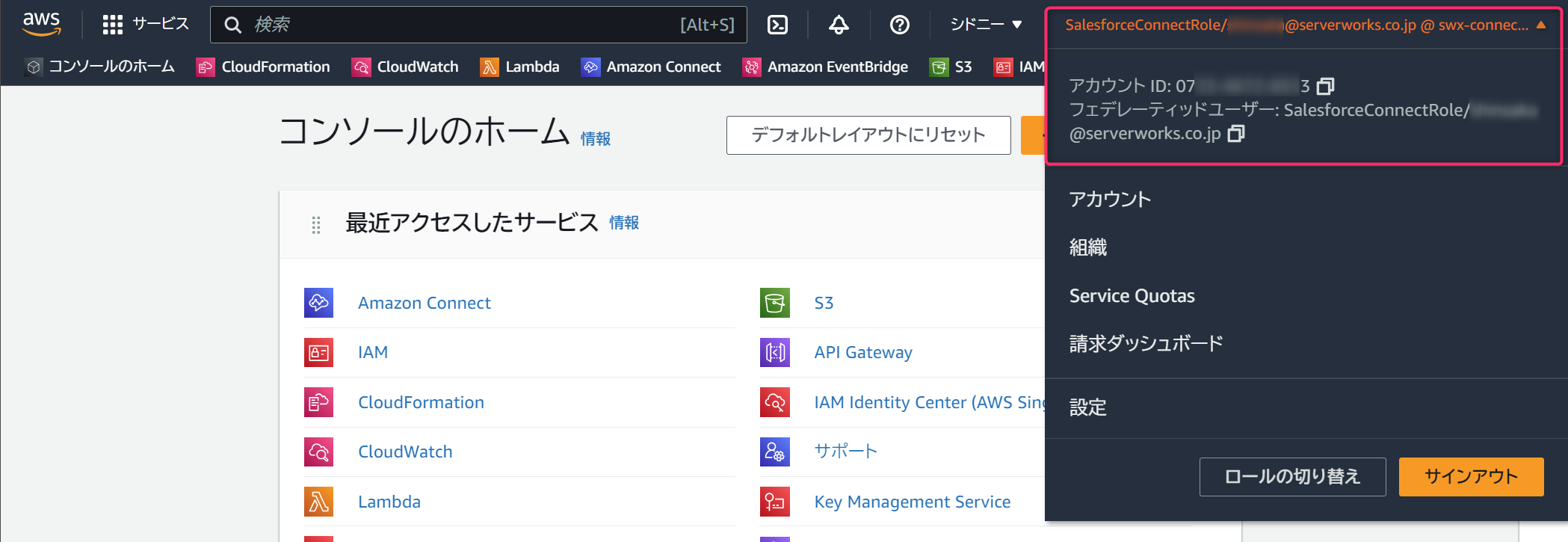
Task: Click the Lambda icon in list
Action: 319,502
